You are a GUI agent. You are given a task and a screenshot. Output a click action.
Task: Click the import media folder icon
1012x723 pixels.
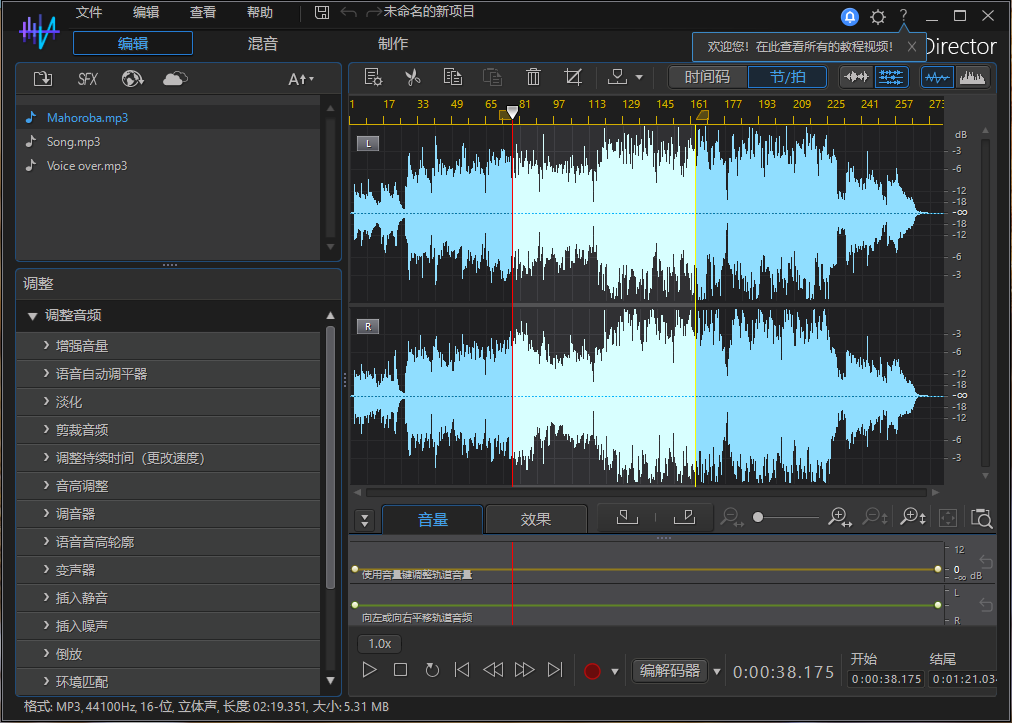click(x=43, y=79)
